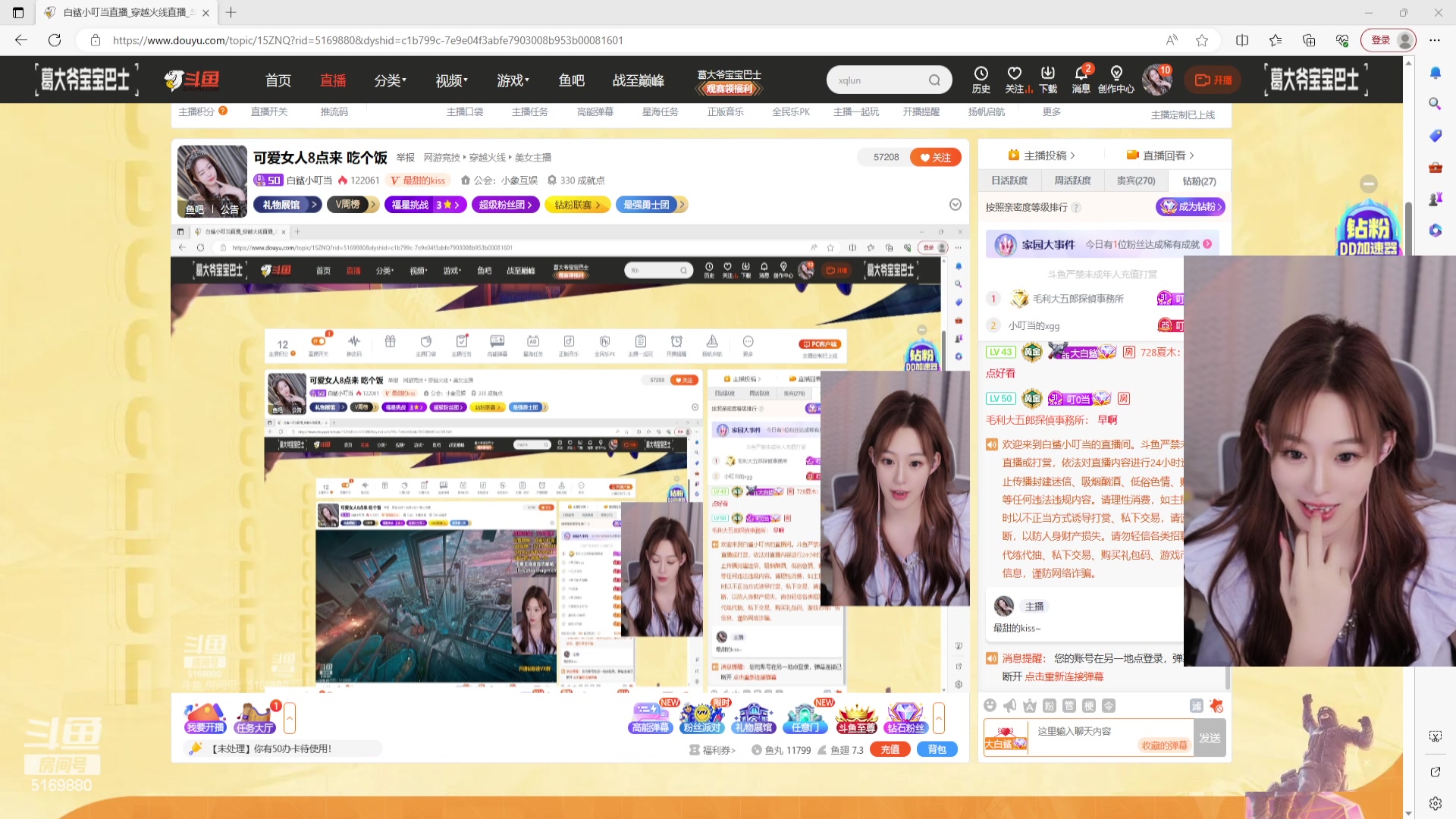Click 点击重新连接弹幕 link
The width and height of the screenshot is (1456, 819).
coord(1064,676)
